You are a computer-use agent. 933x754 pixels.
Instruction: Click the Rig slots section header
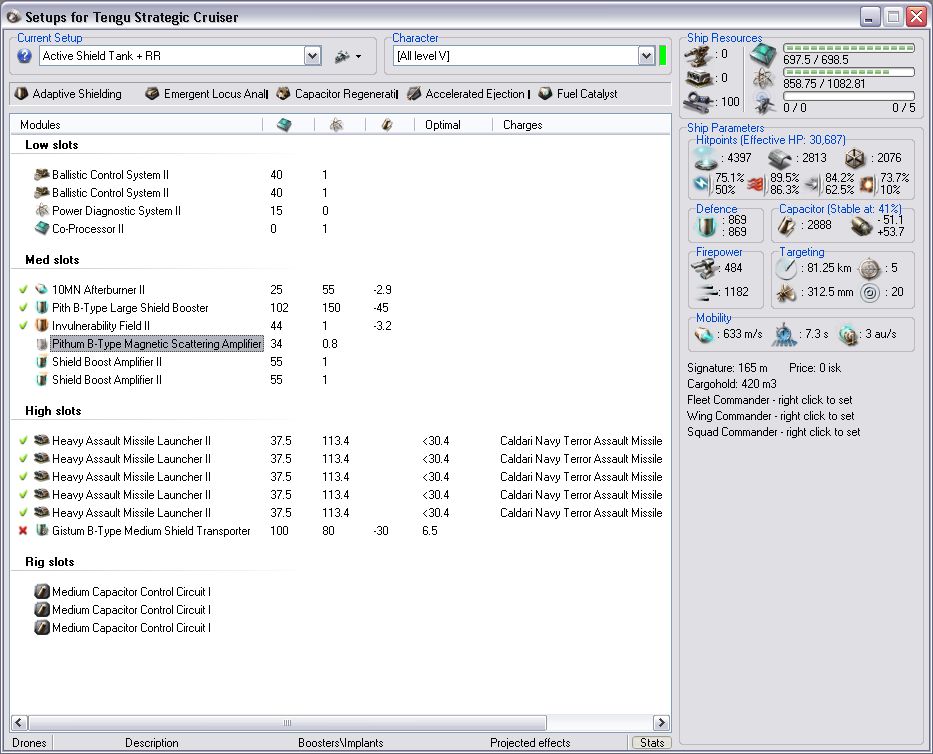(x=49, y=562)
